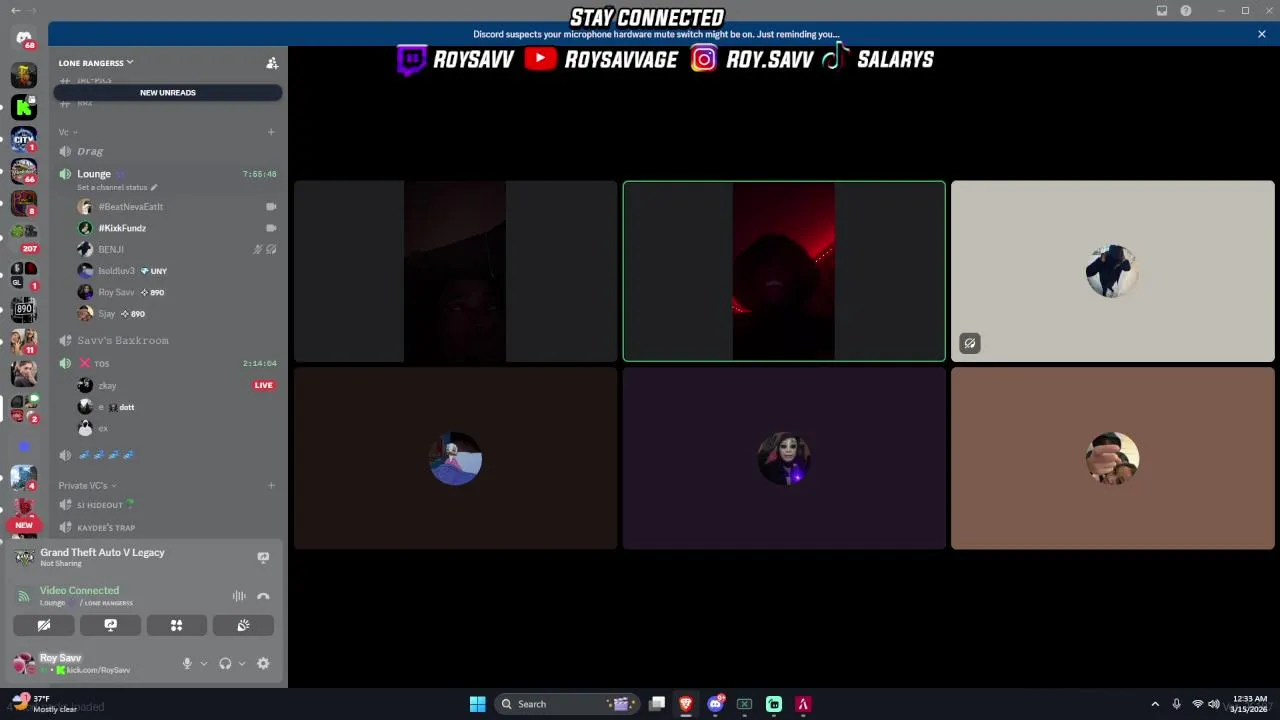Dismiss the microphone mute switch notice
The height and width of the screenshot is (720, 1280).
1262,34
